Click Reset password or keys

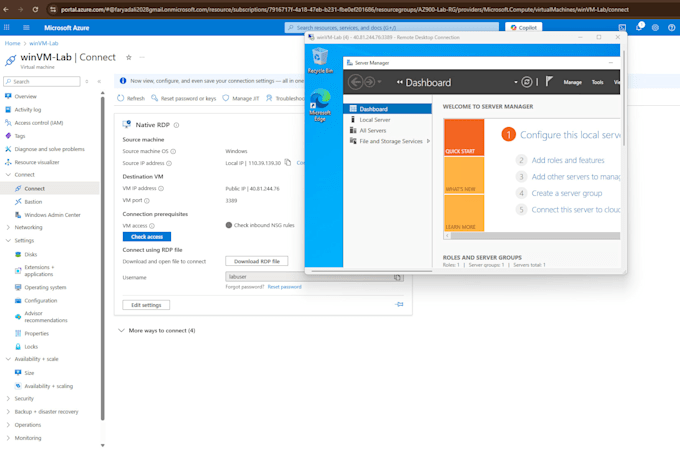point(183,98)
